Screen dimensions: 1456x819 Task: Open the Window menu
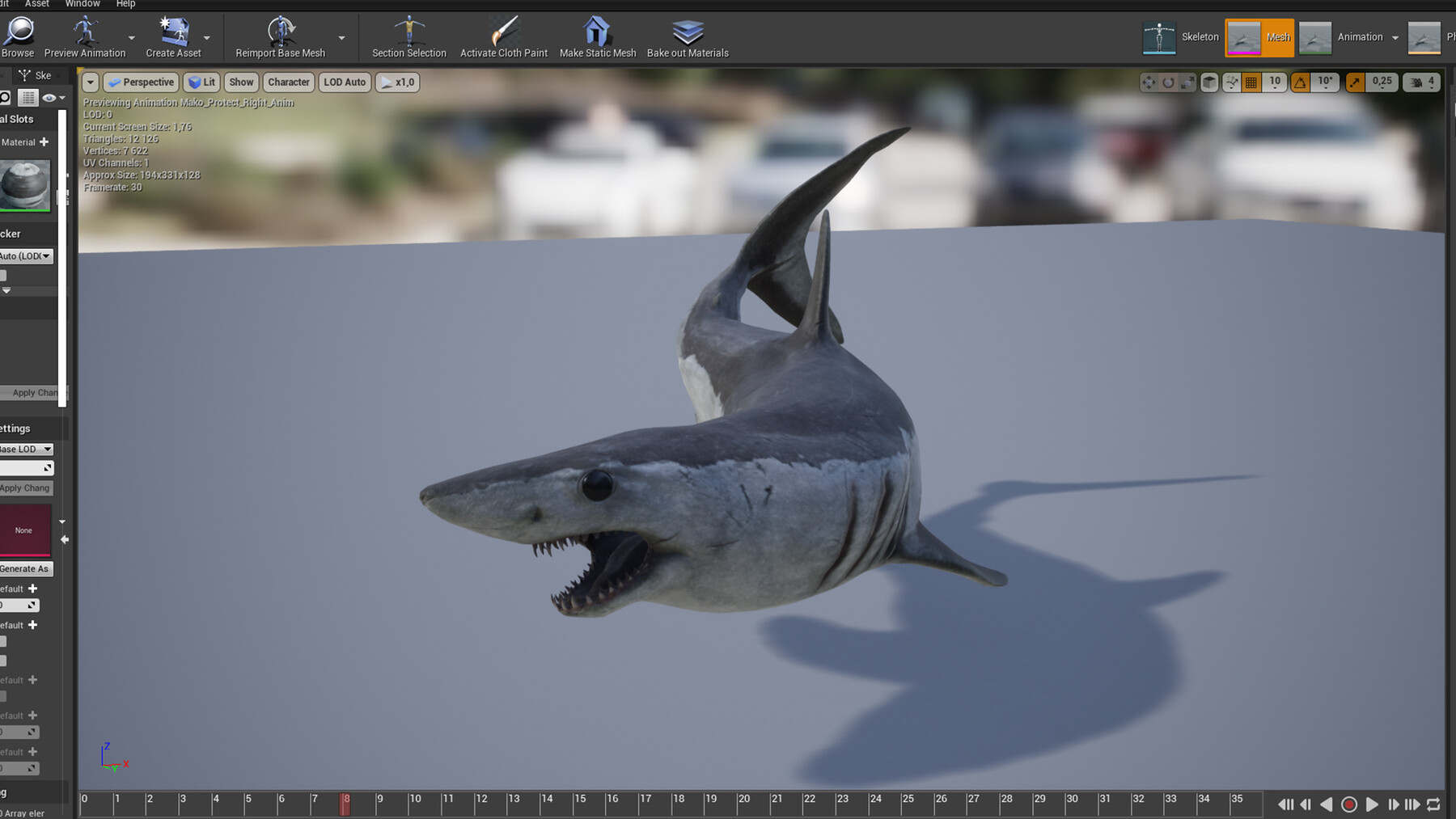click(x=82, y=4)
